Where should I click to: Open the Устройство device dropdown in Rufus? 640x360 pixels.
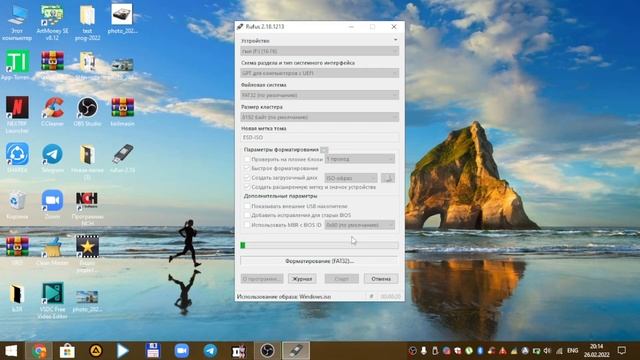320,51
